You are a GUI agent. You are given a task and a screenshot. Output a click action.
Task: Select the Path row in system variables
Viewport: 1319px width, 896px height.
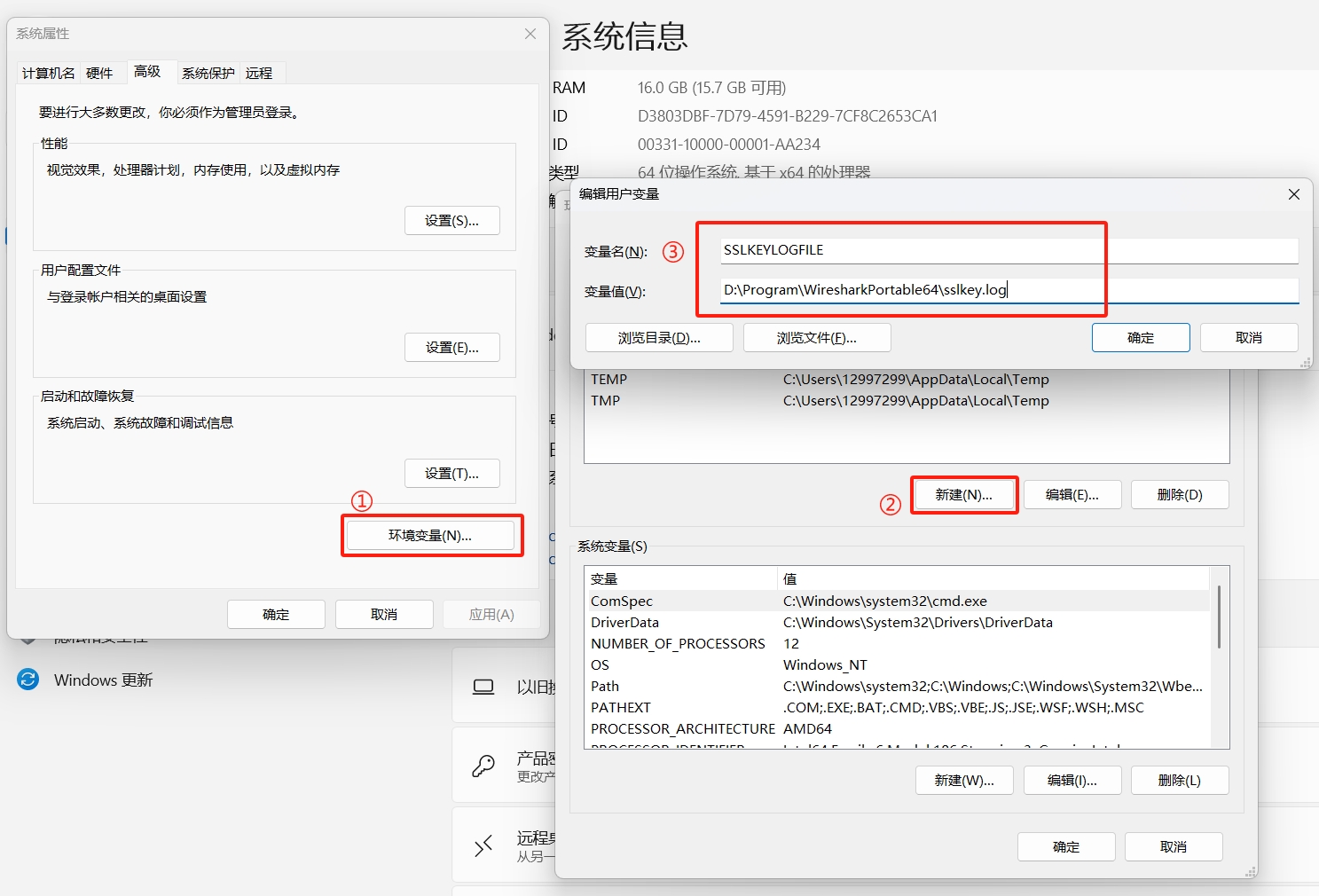pyautogui.click(x=674, y=686)
